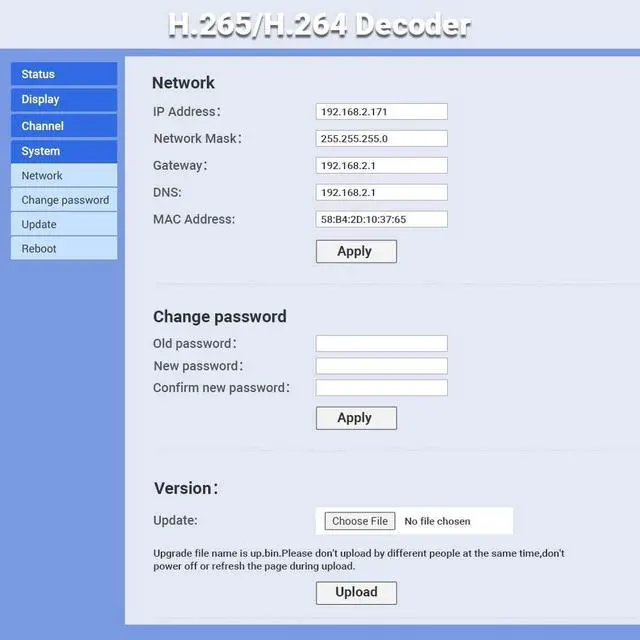Focus the New password input
The width and height of the screenshot is (640, 640).
point(381,366)
